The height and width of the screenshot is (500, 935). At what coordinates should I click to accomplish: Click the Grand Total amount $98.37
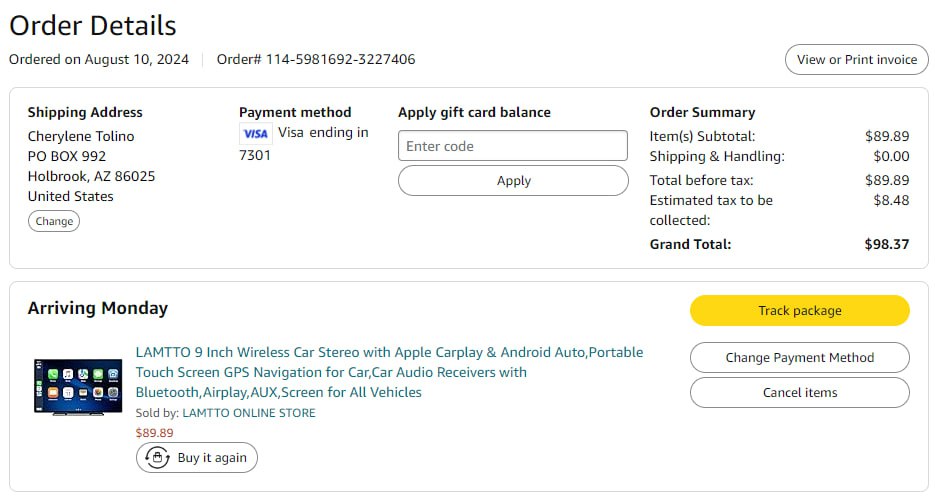886,244
